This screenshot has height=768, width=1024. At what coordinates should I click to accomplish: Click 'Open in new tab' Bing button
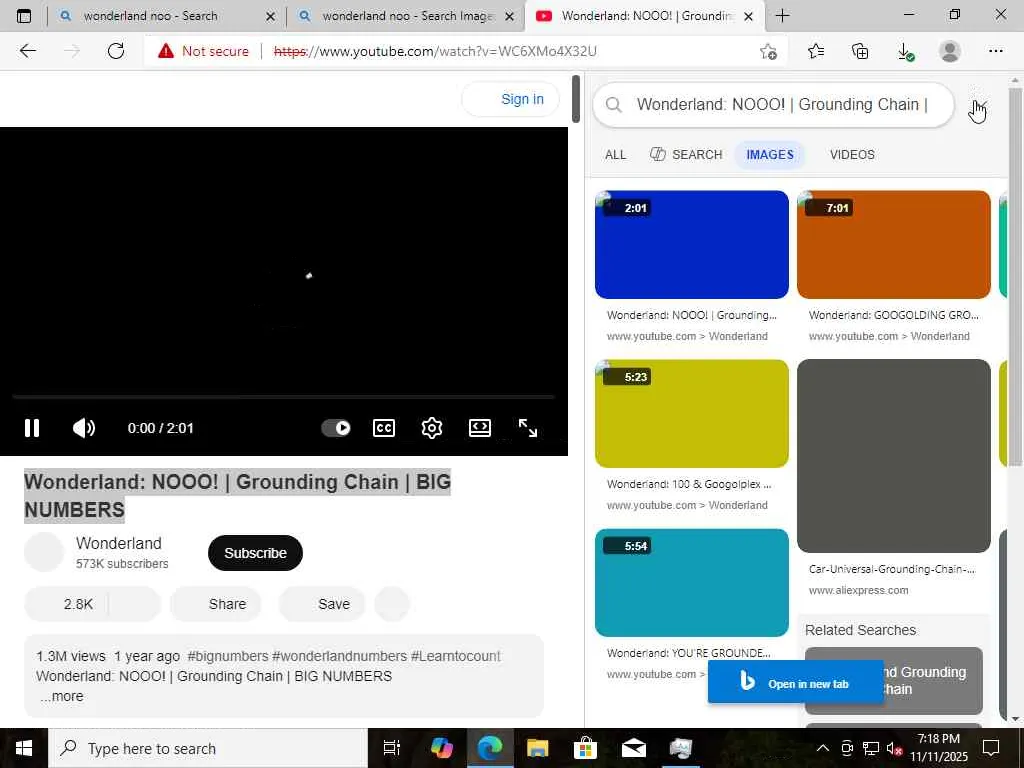[795, 684]
